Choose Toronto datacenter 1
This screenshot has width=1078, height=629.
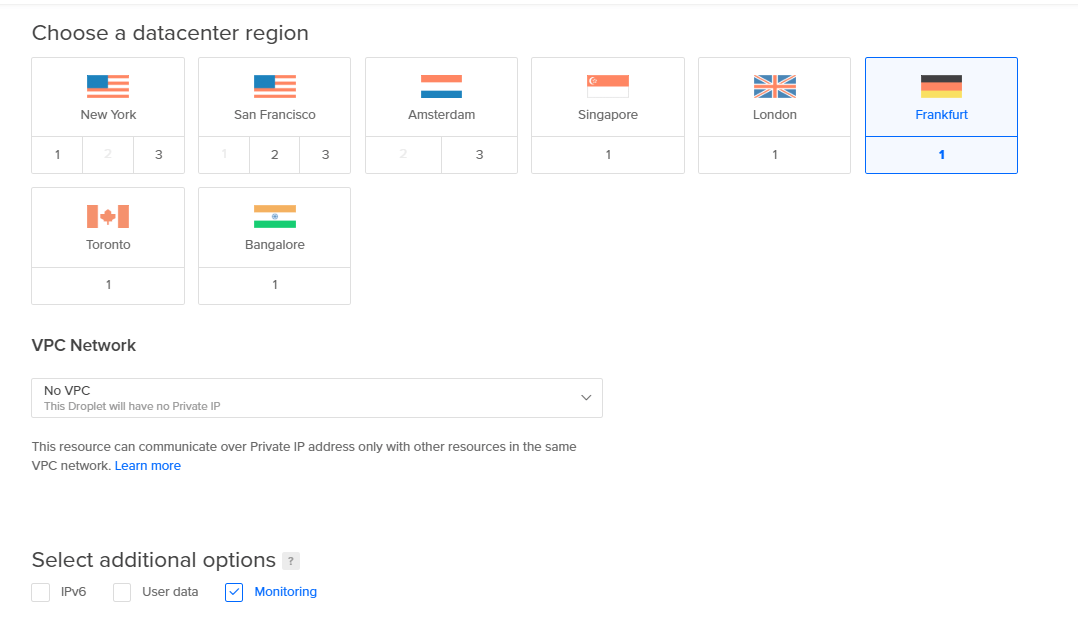(108, 285)
